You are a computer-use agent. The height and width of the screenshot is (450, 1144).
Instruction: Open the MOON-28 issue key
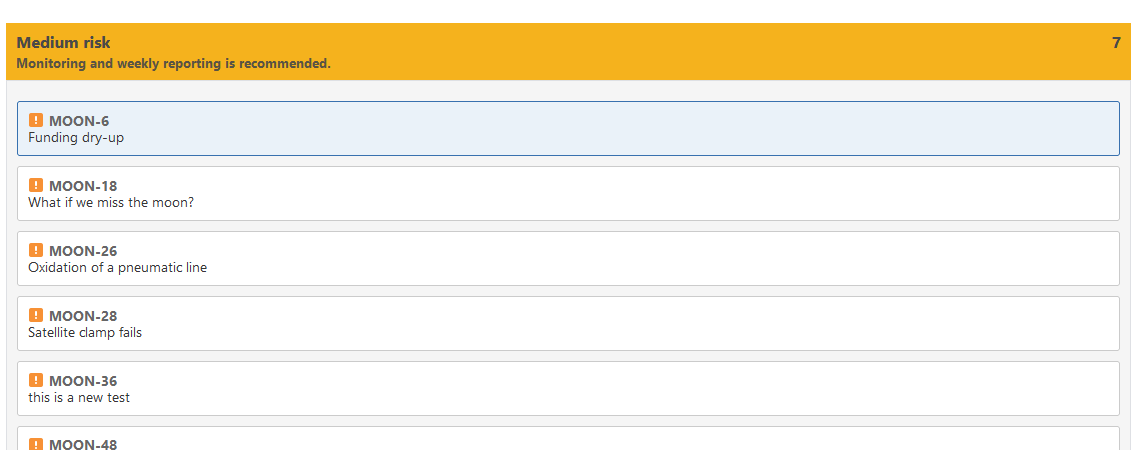pyautogui.click(x=83, y=316)
